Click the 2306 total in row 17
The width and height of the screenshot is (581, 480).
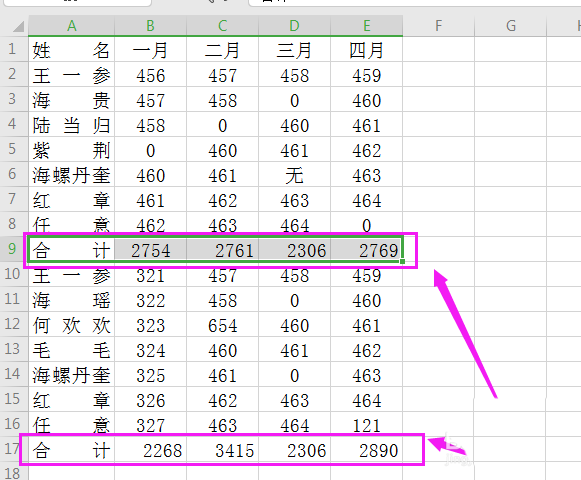click(294, 450)
